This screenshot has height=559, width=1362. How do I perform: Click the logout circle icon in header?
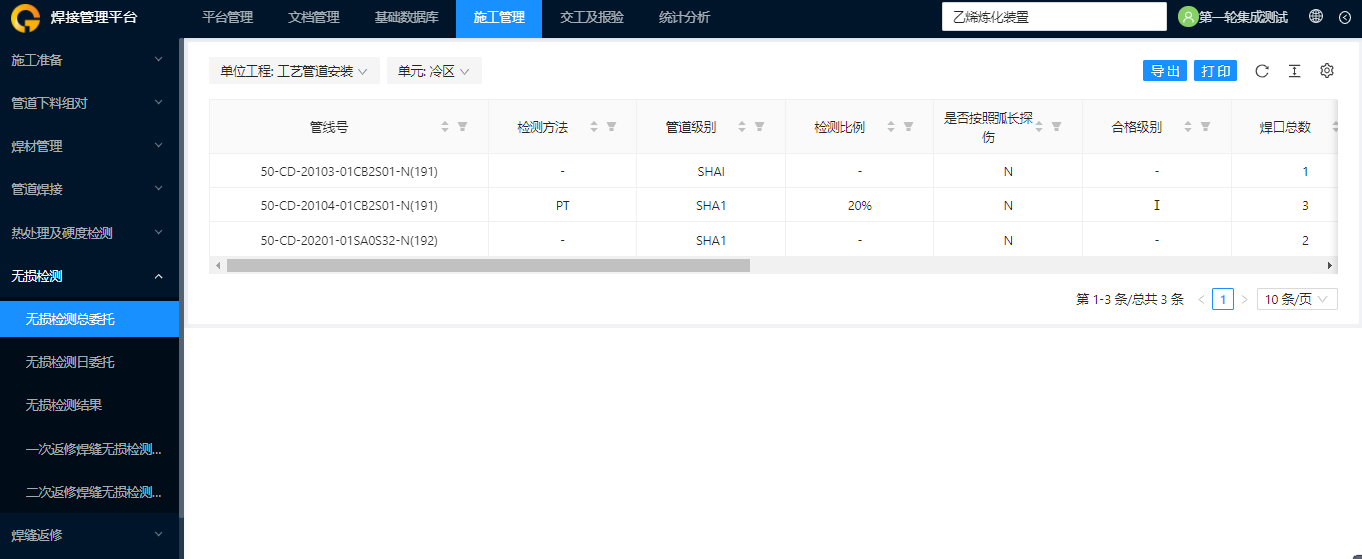[x=1345, y=17]
